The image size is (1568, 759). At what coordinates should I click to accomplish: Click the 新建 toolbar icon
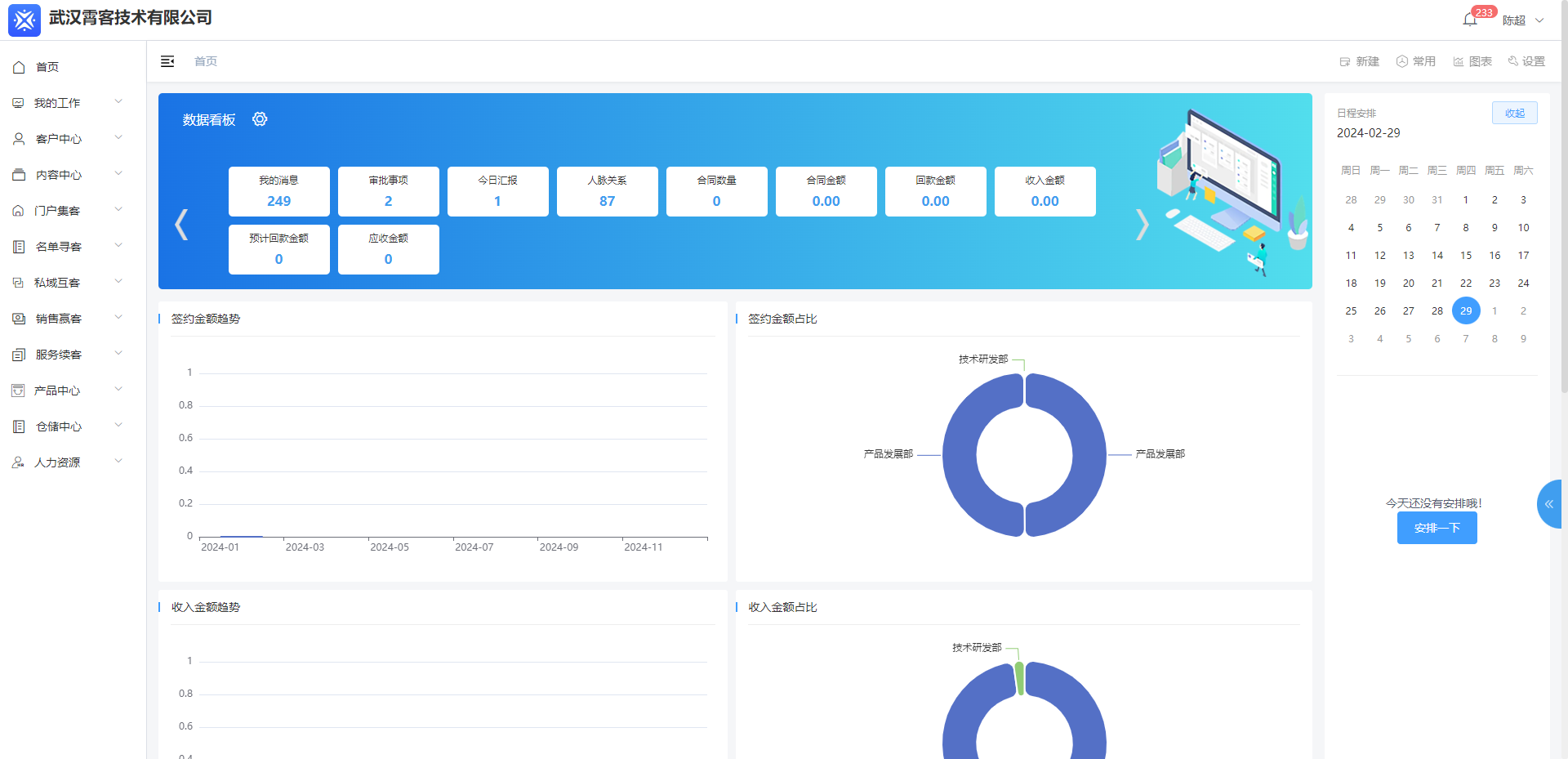point(1345,61)
